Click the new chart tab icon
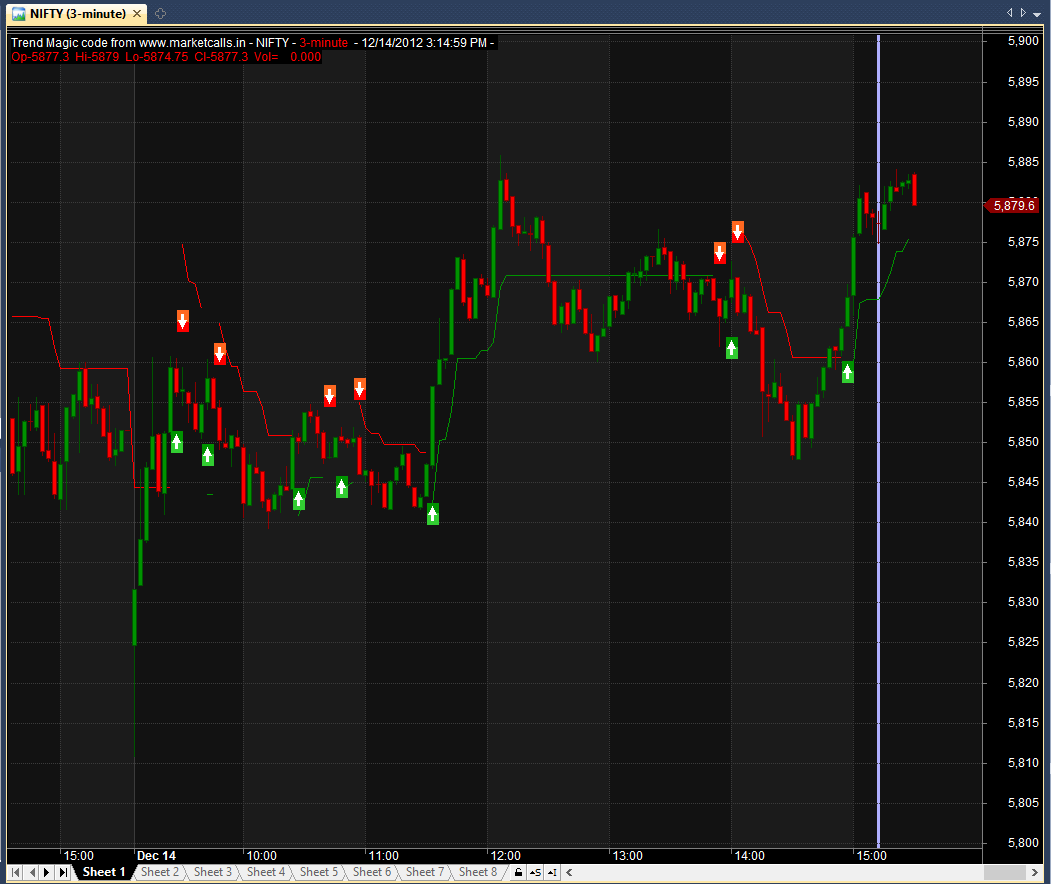The height and width of the screenshot is (884, 1051). (160, 13)
